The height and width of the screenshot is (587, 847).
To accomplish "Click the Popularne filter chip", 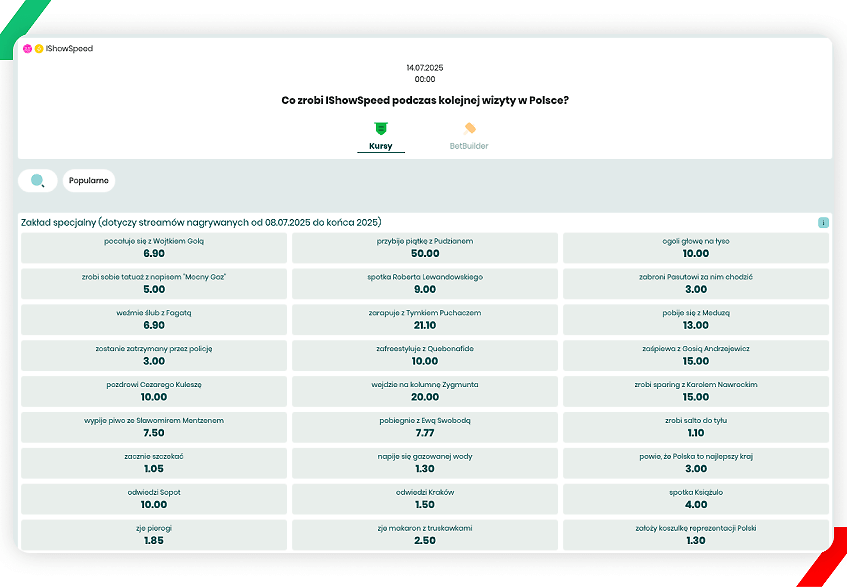I will coord(89,180).
